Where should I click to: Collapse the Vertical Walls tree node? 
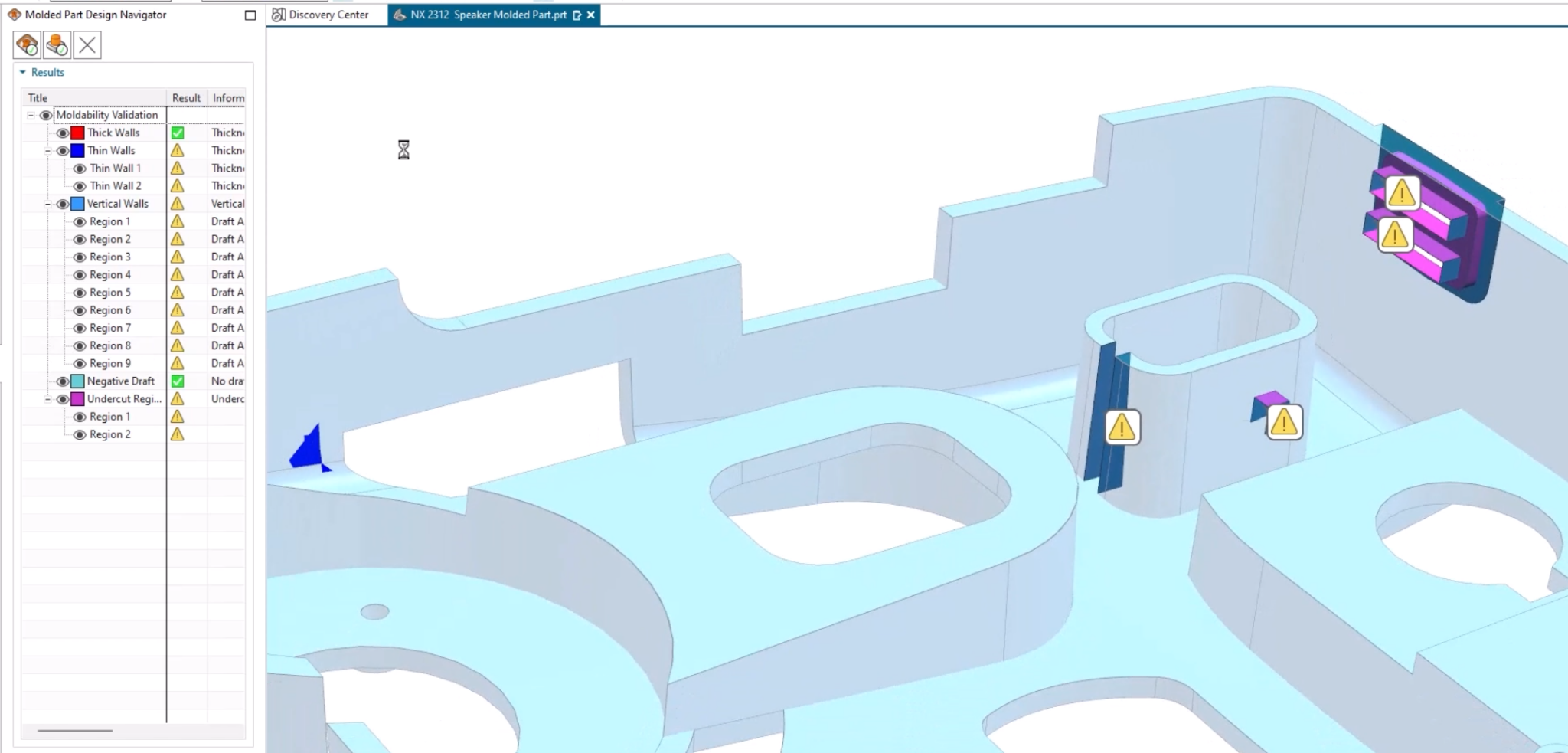tap(47, 205)
